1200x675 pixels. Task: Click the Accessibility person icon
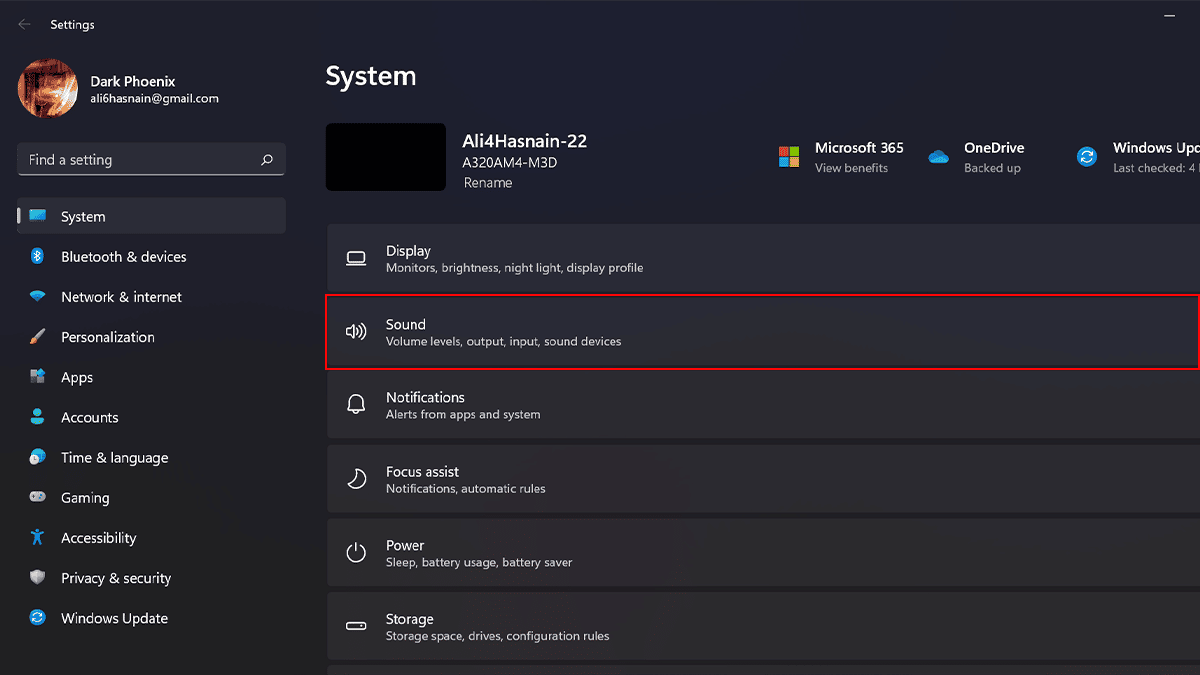pos(38,538)
